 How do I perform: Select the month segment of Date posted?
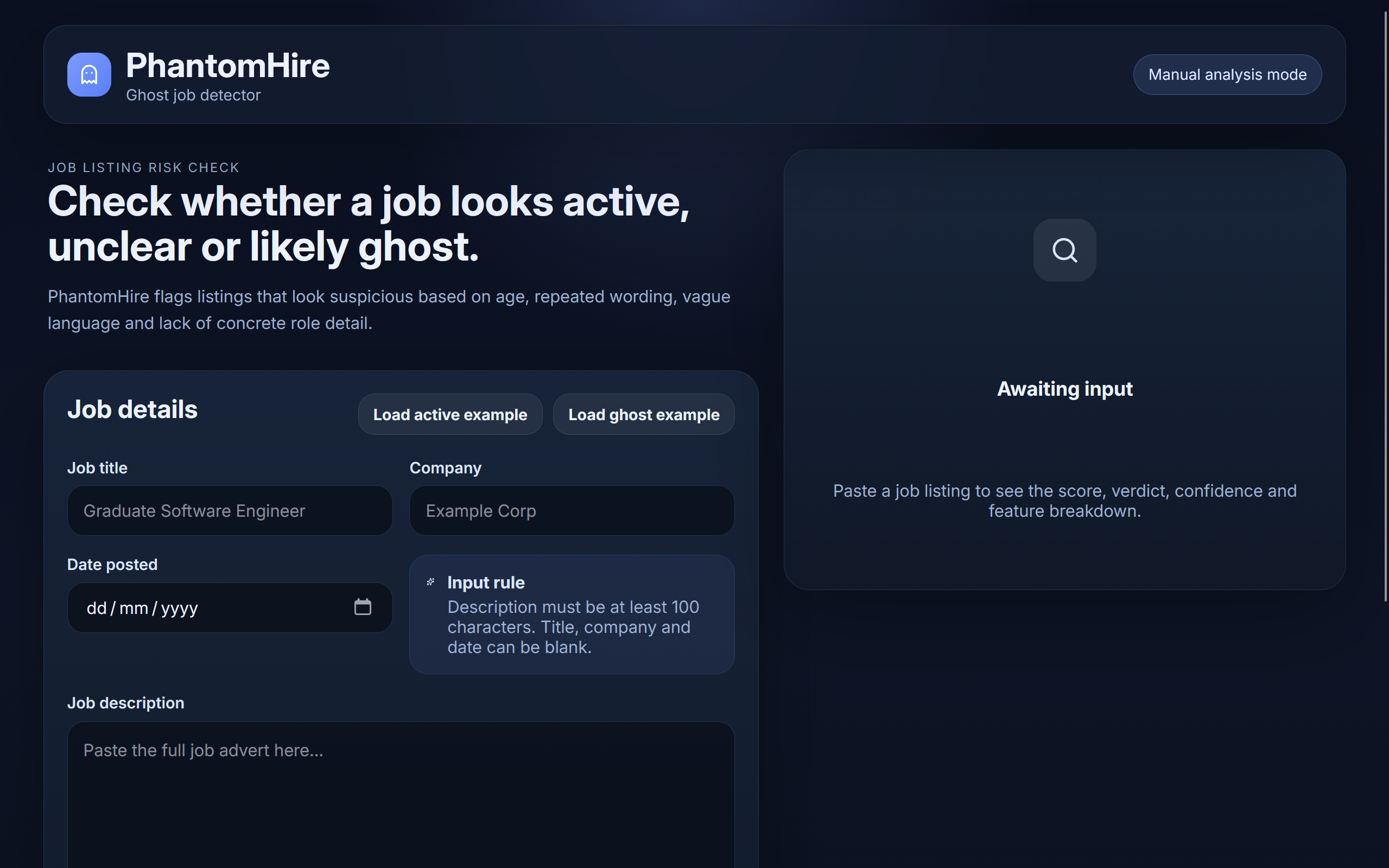coord(133,608)
